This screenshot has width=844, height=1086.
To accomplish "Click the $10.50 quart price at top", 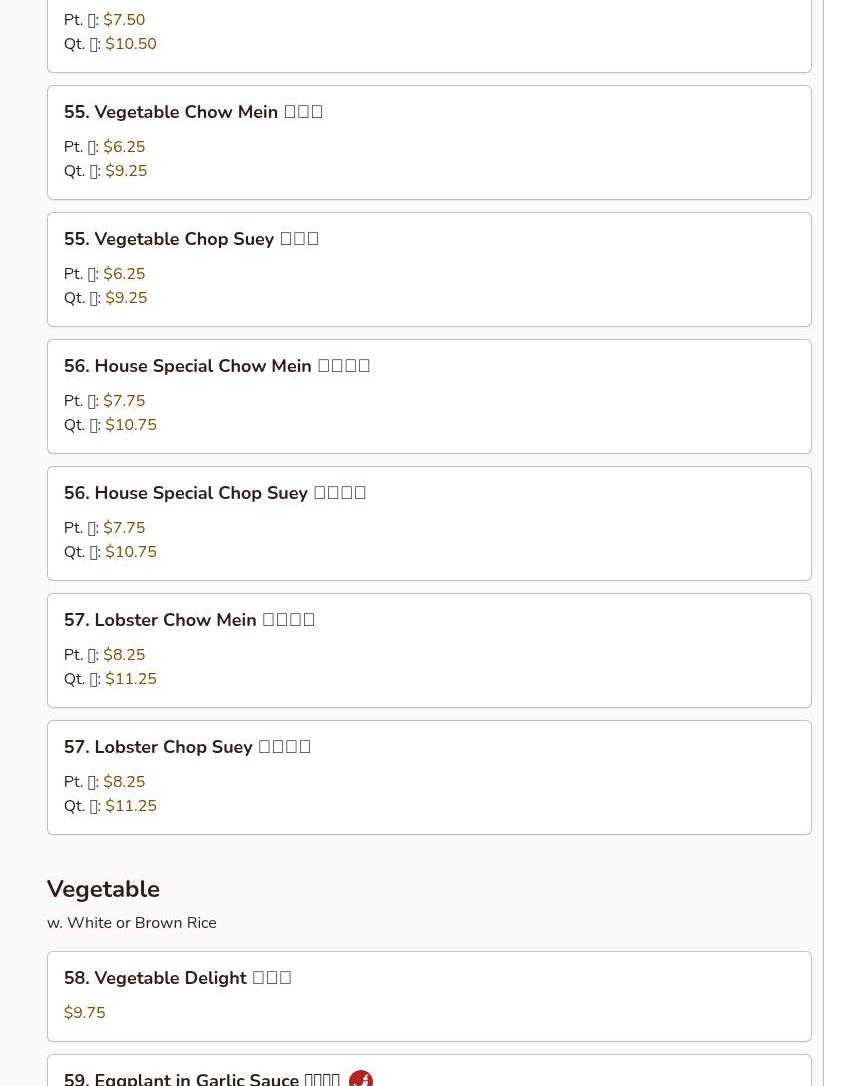I will pos(131,44).
